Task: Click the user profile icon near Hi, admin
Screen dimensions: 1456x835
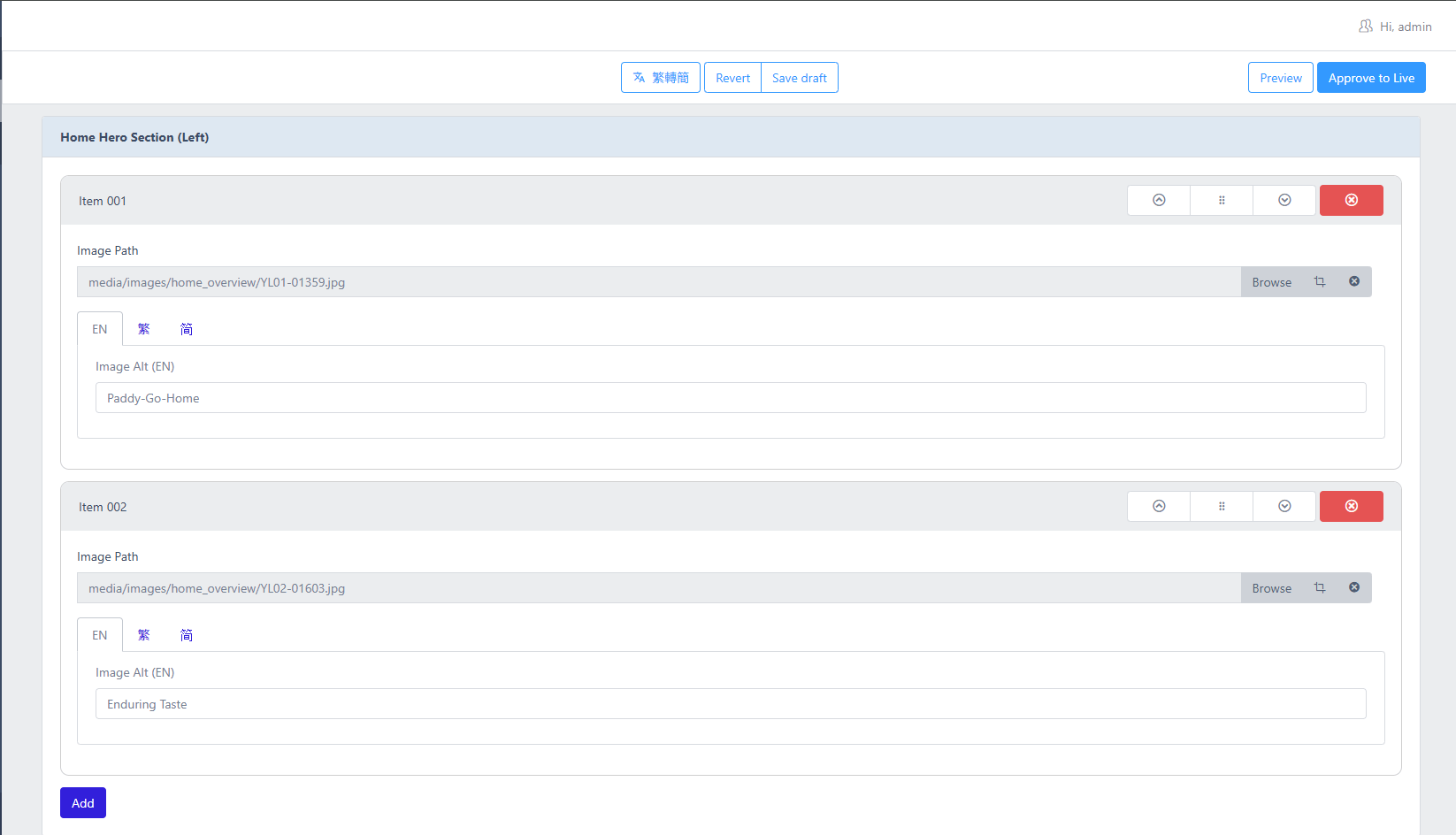Action: (1365, 26)
